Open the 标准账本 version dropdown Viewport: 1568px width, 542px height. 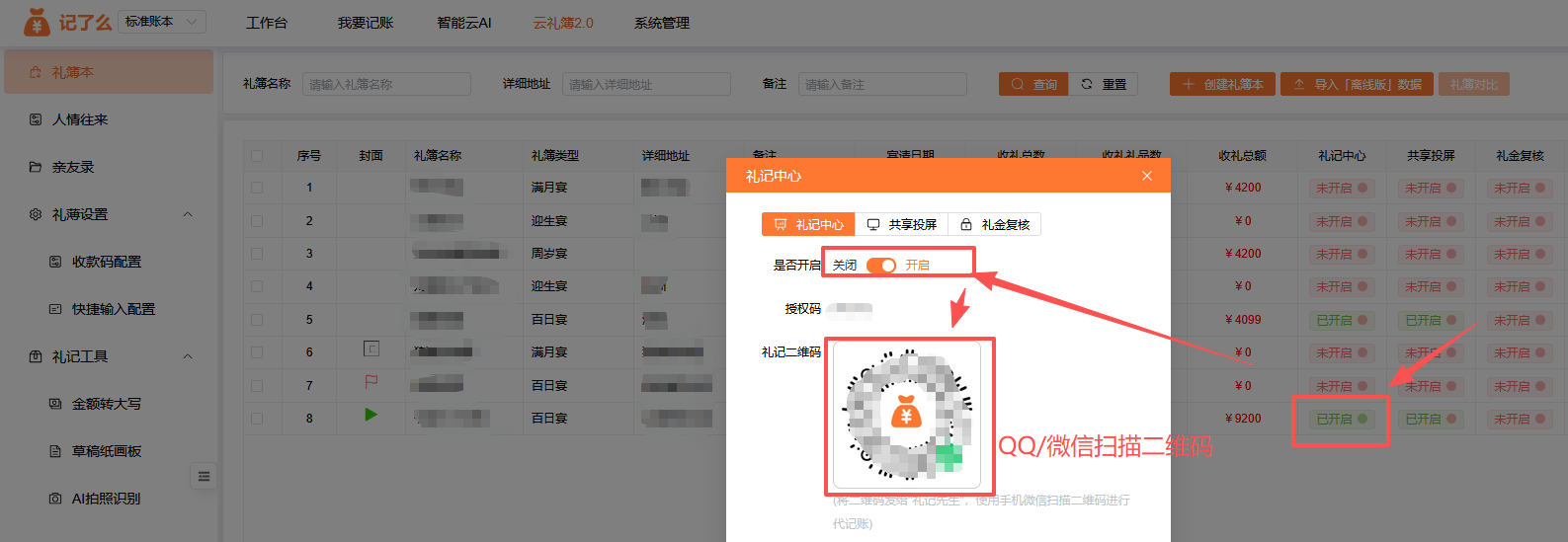tap(162, 21)
